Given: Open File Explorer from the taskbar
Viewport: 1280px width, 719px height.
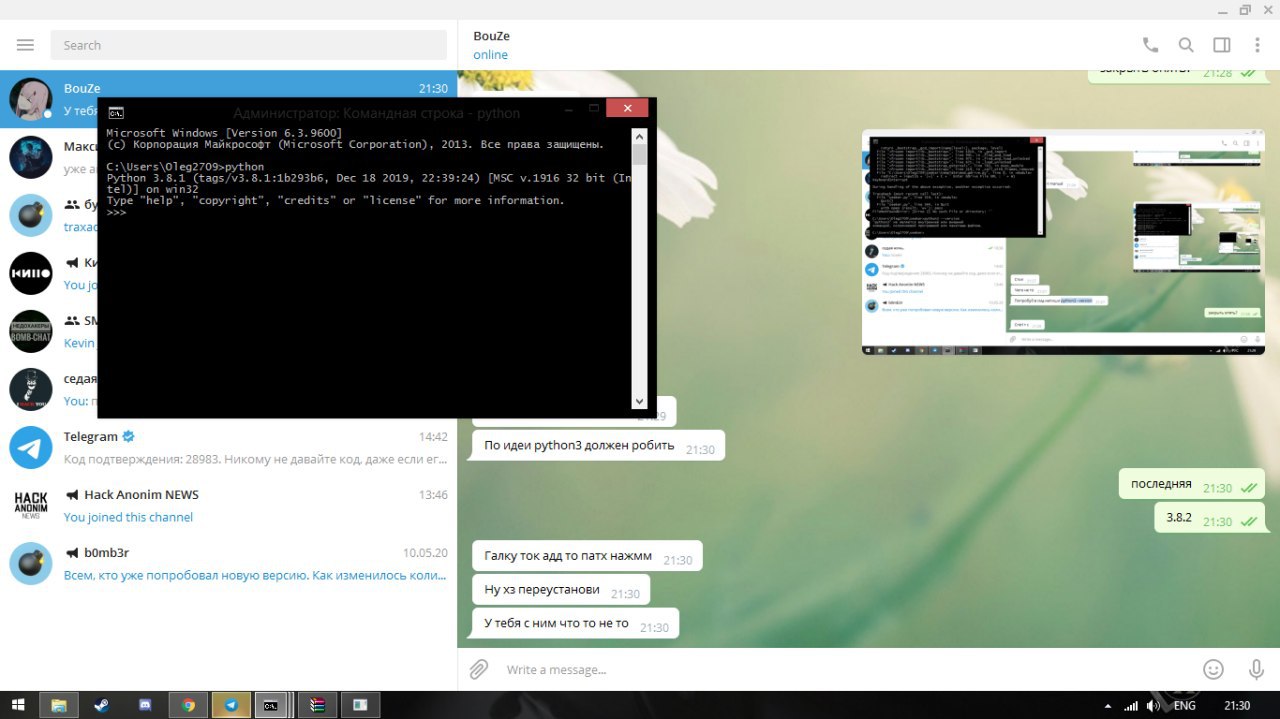Looking at the screenshot, I should (58, 705).
